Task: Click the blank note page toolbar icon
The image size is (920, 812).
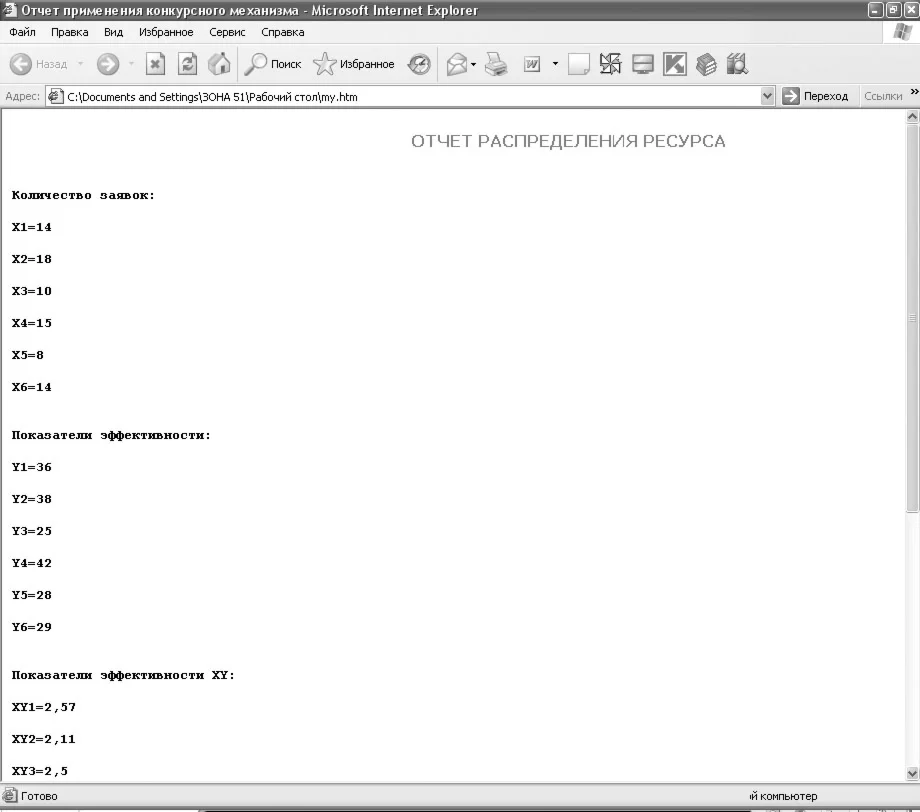Action: (579, 64)
